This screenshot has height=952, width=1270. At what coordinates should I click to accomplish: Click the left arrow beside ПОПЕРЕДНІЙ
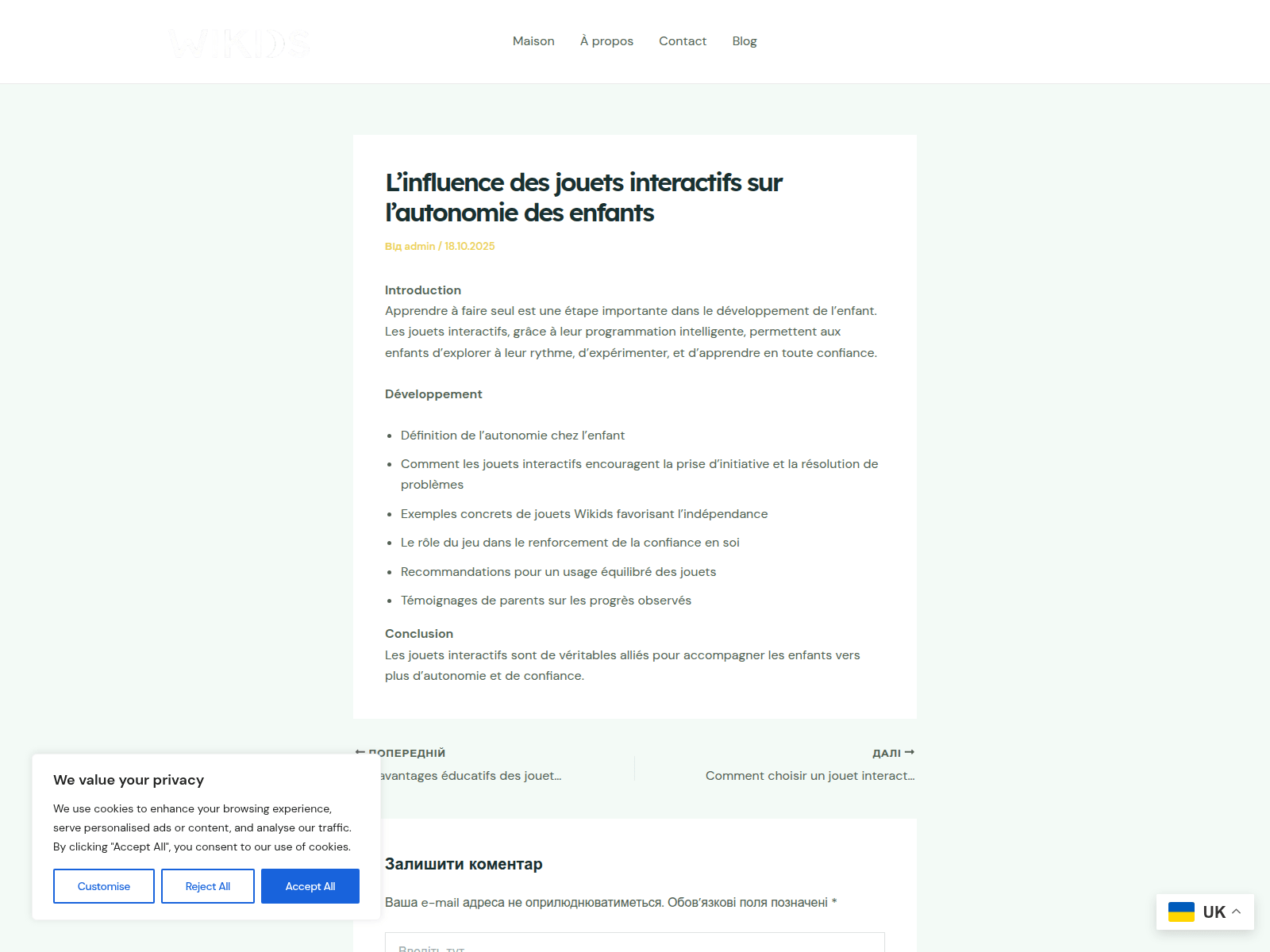pos(360,752)
